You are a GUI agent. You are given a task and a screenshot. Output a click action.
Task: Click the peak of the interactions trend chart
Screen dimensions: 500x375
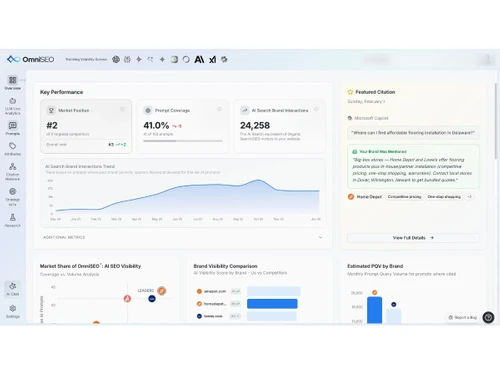pyautogui.click(x=258, y=180)
